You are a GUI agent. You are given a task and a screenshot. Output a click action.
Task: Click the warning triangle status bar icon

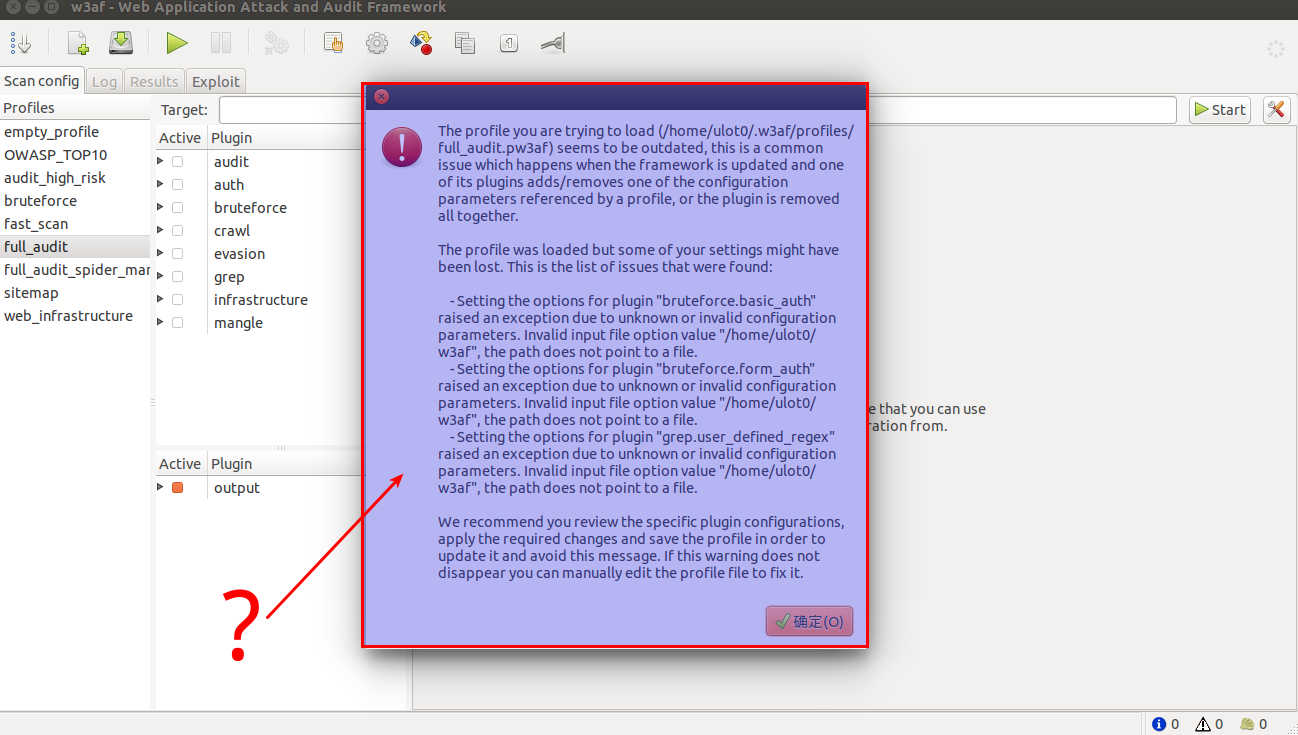click(x=1203, y=724)
